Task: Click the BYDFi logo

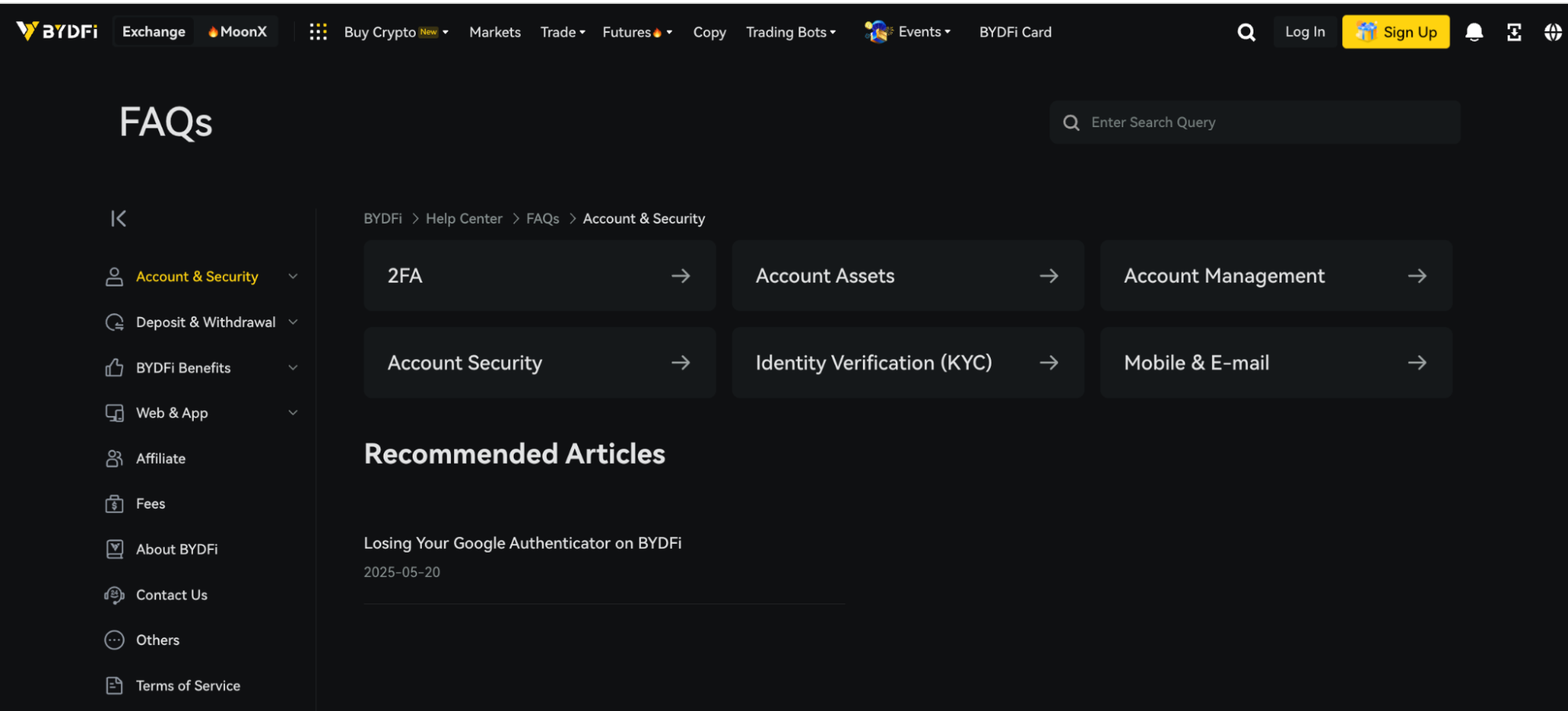Action: pos(57,31)
